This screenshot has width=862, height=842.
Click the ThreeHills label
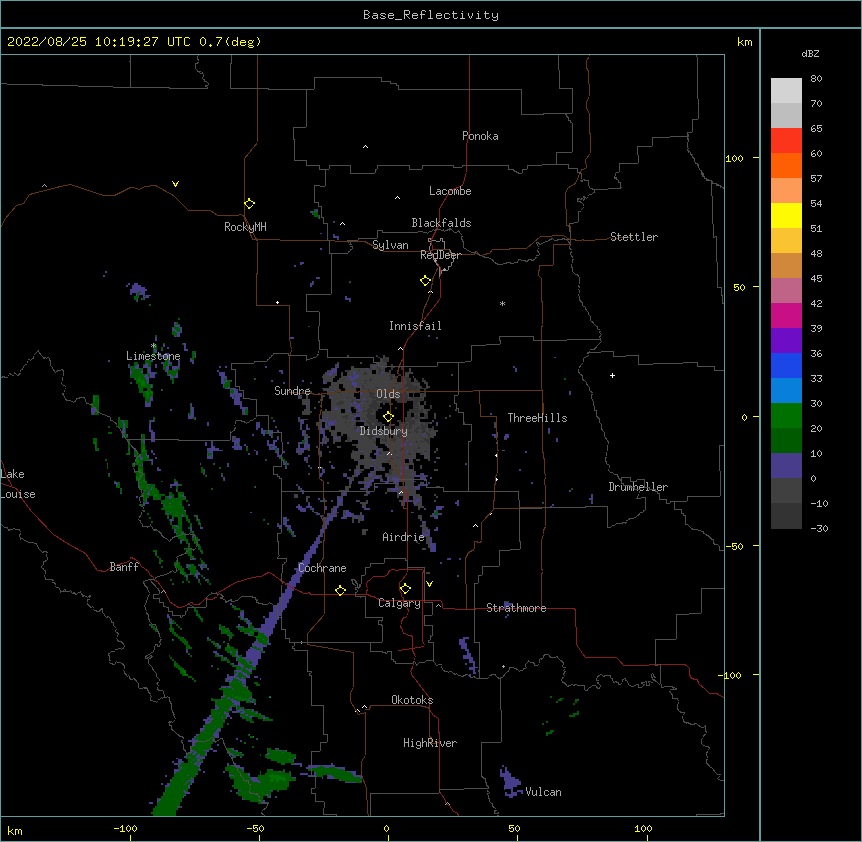(x=537, y=418)
